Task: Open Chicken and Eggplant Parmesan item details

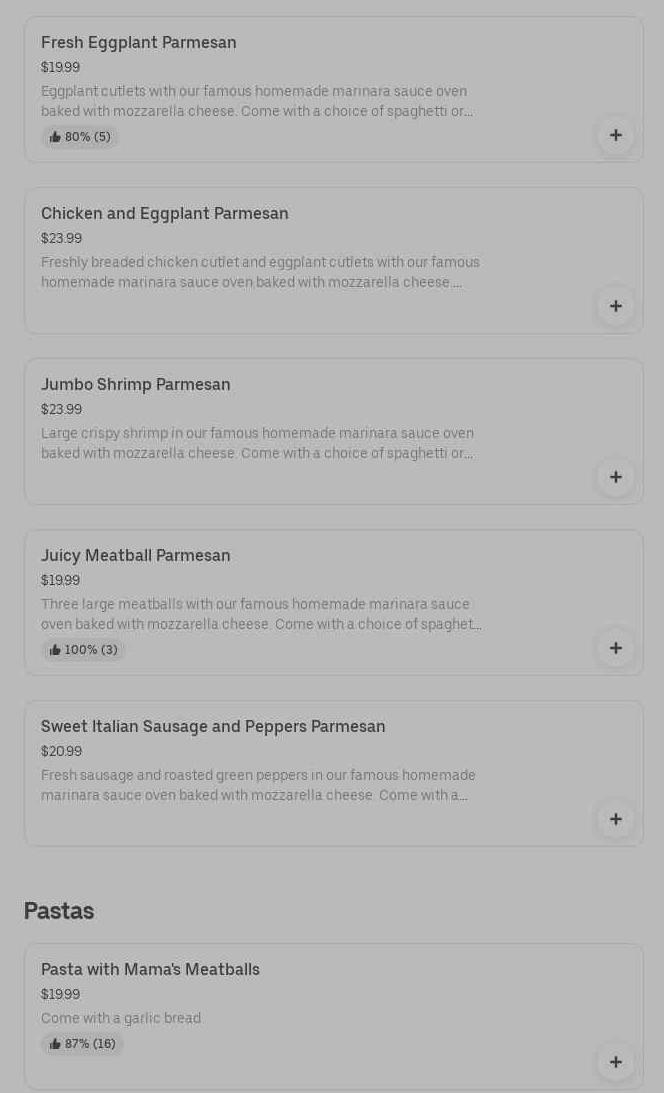Action: tap(165, 213)
